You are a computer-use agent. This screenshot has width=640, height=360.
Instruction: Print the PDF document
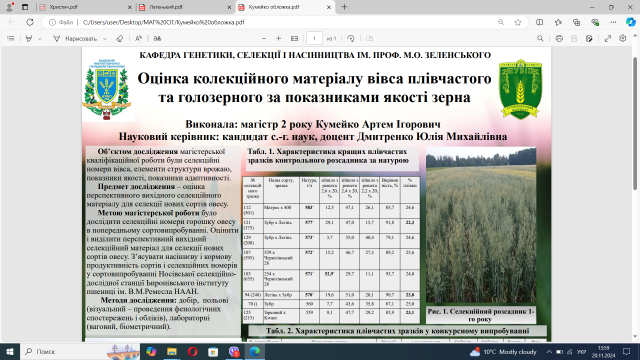tap(559, 38)
